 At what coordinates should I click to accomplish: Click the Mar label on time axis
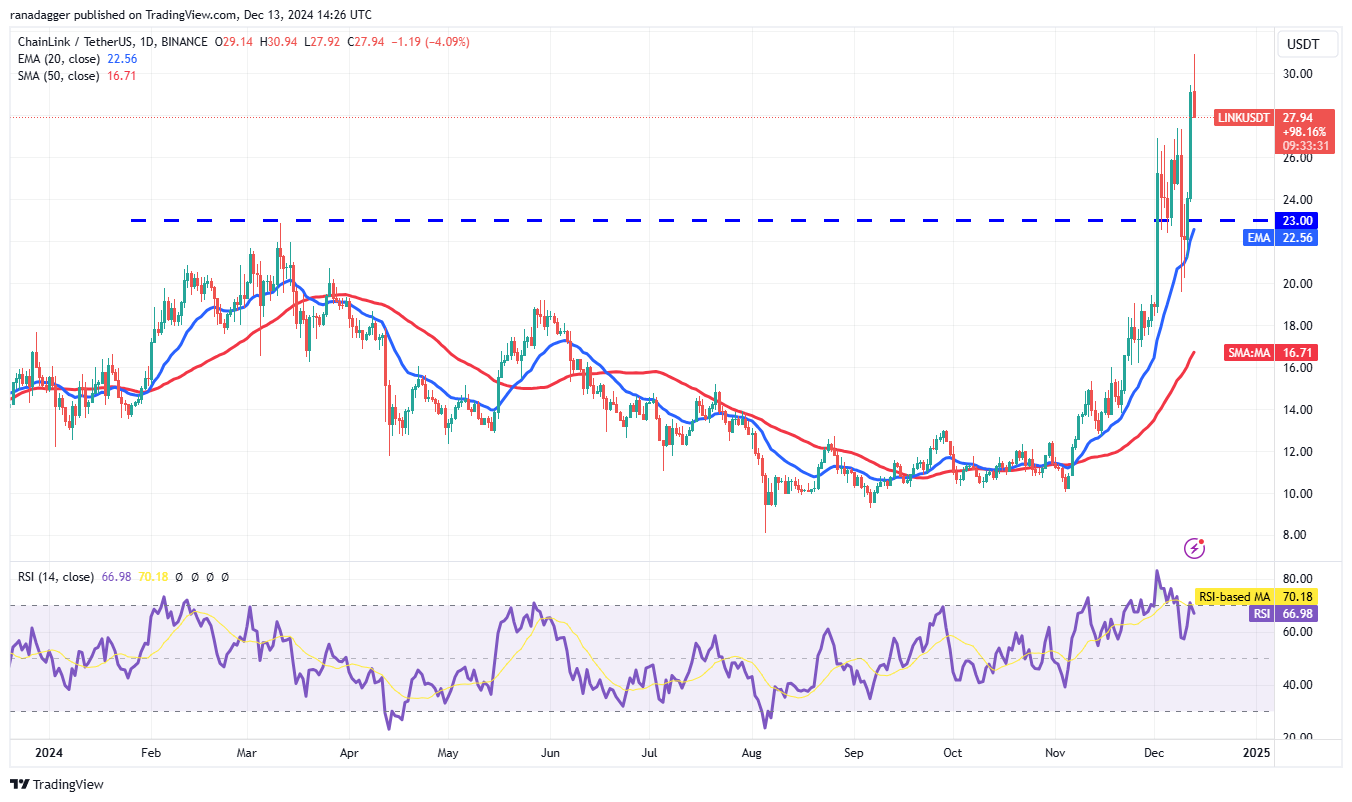[247, 752]
